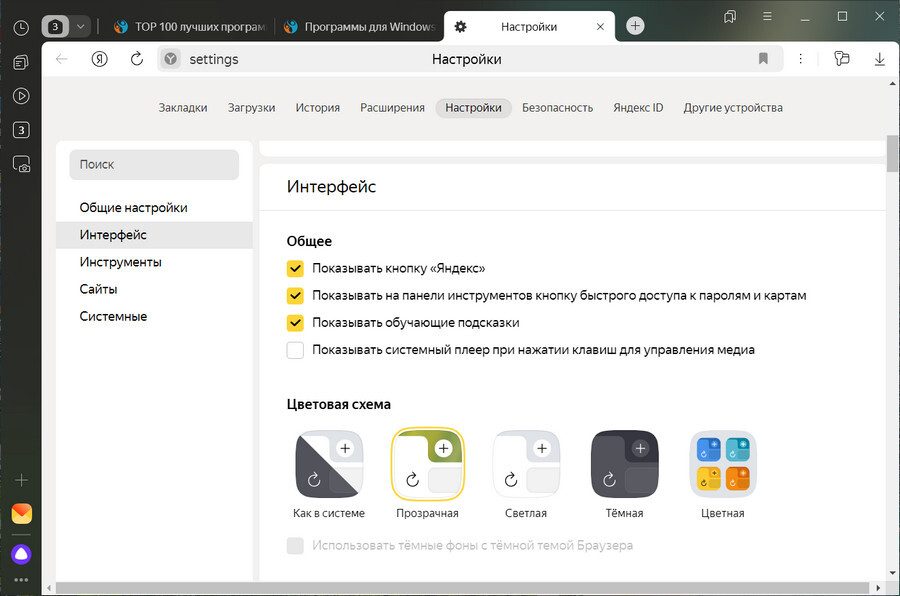Click the vertical scrollbar thumb

coord(892,153)
